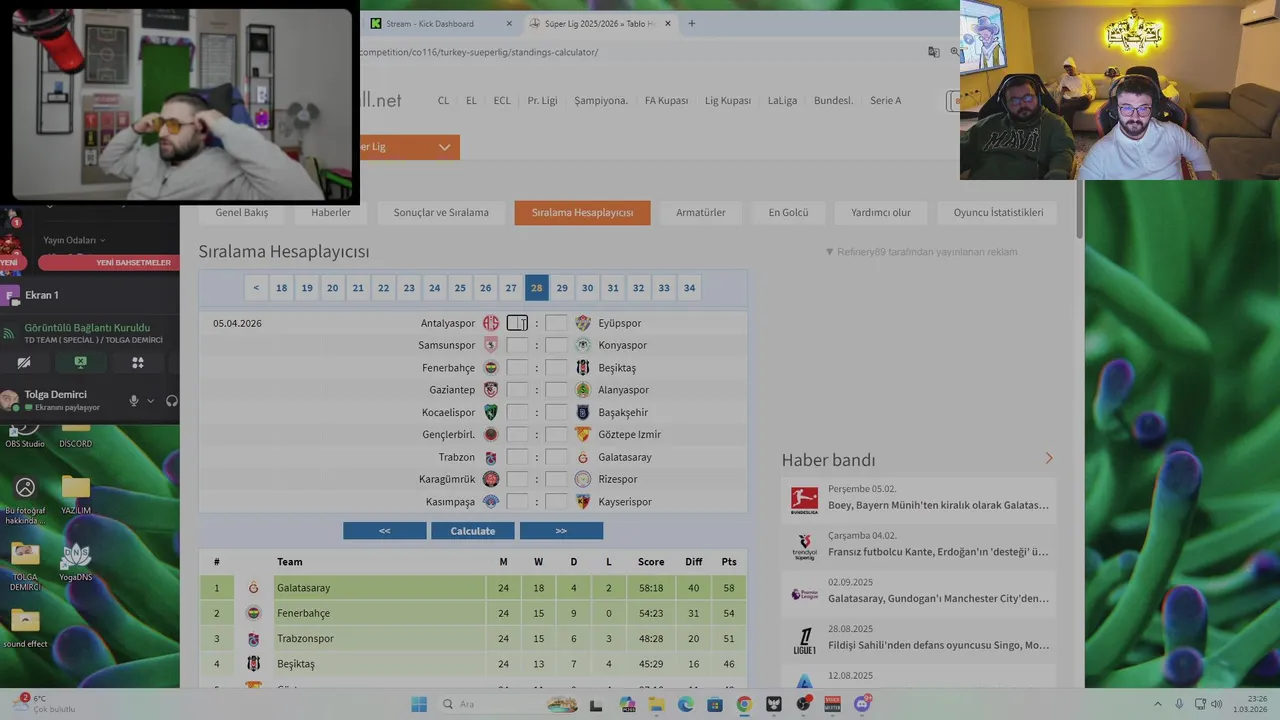The width and height of the screenshot is (1280, 720).
Task: Click the Galatasaray crest in fixtures list
Action: point(583,457)
